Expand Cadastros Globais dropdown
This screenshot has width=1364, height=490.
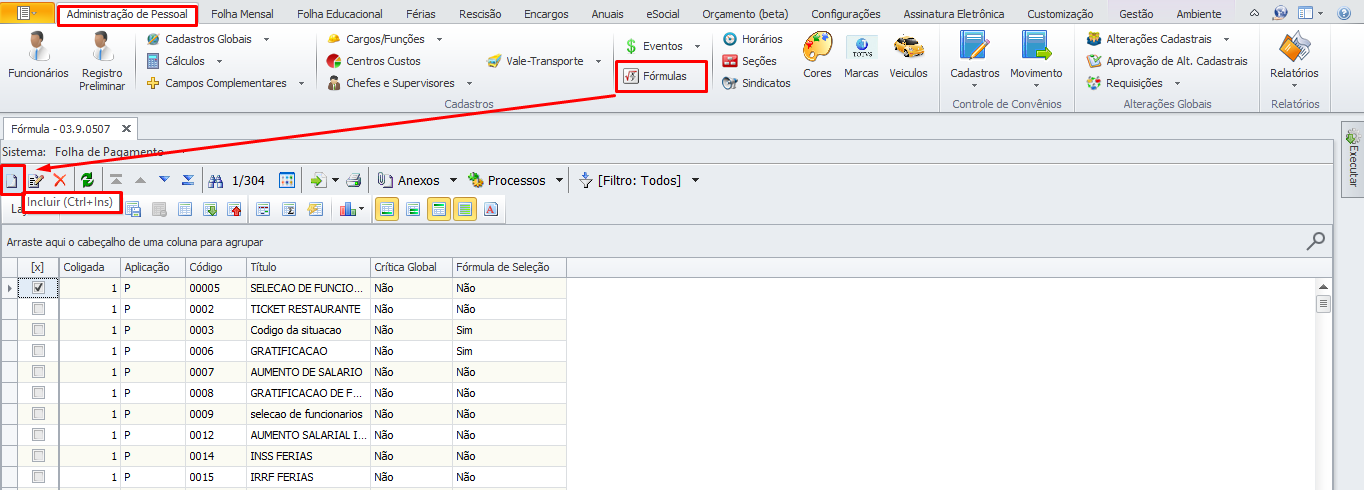(265, 39)
